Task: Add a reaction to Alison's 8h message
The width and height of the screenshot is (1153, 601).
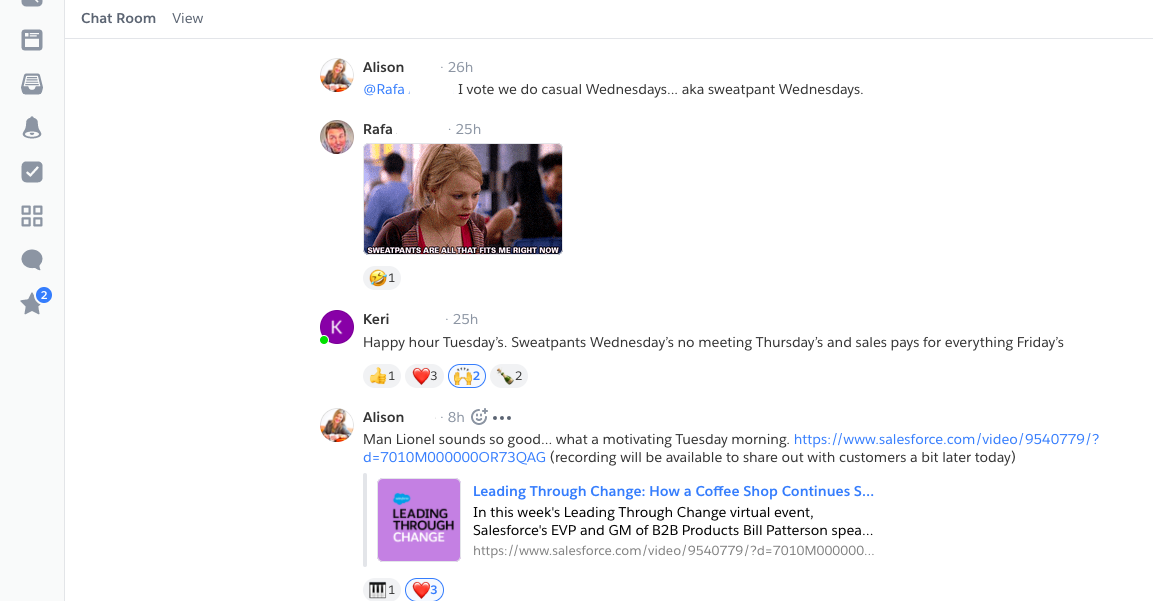Action: pos(479,417)
